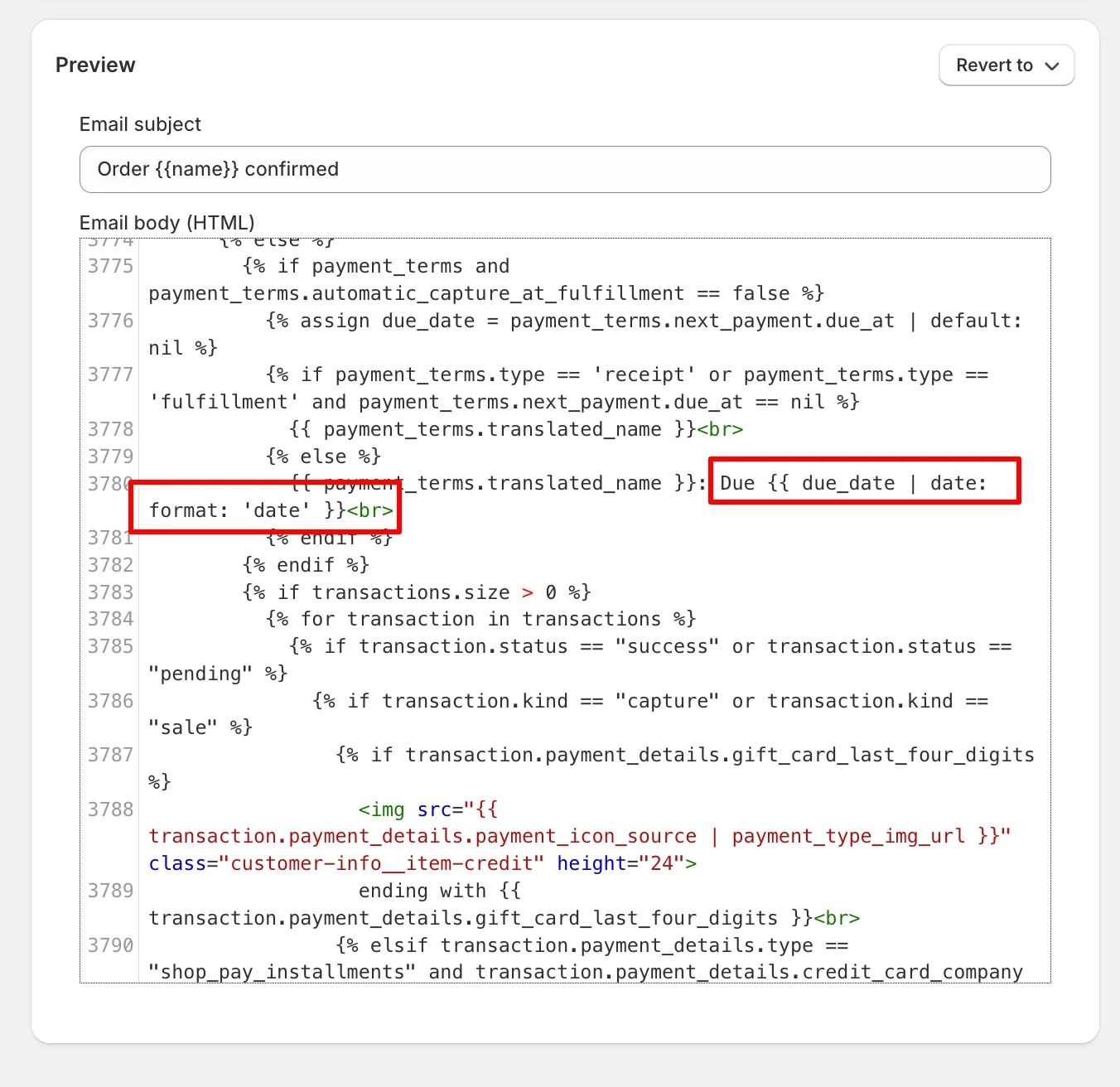This screenshot has height=1087, width=1120.
Task: Click the 'assign due_date' code line
Action: tap(644, 321)
